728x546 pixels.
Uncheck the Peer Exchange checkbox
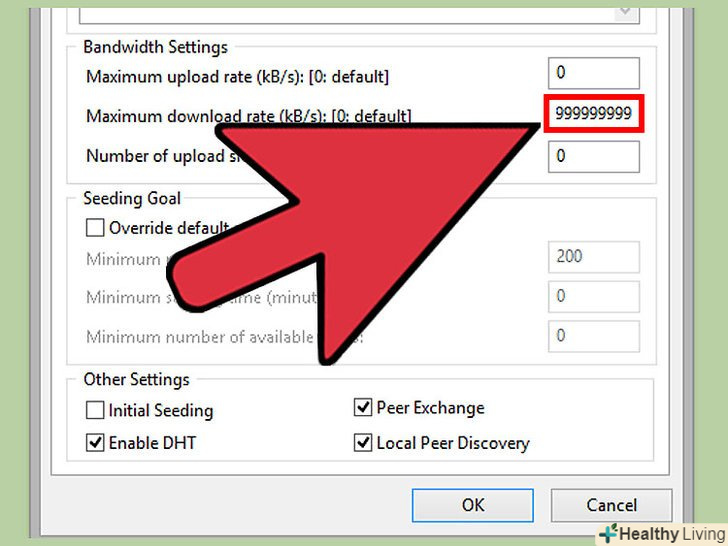point(363,407)
